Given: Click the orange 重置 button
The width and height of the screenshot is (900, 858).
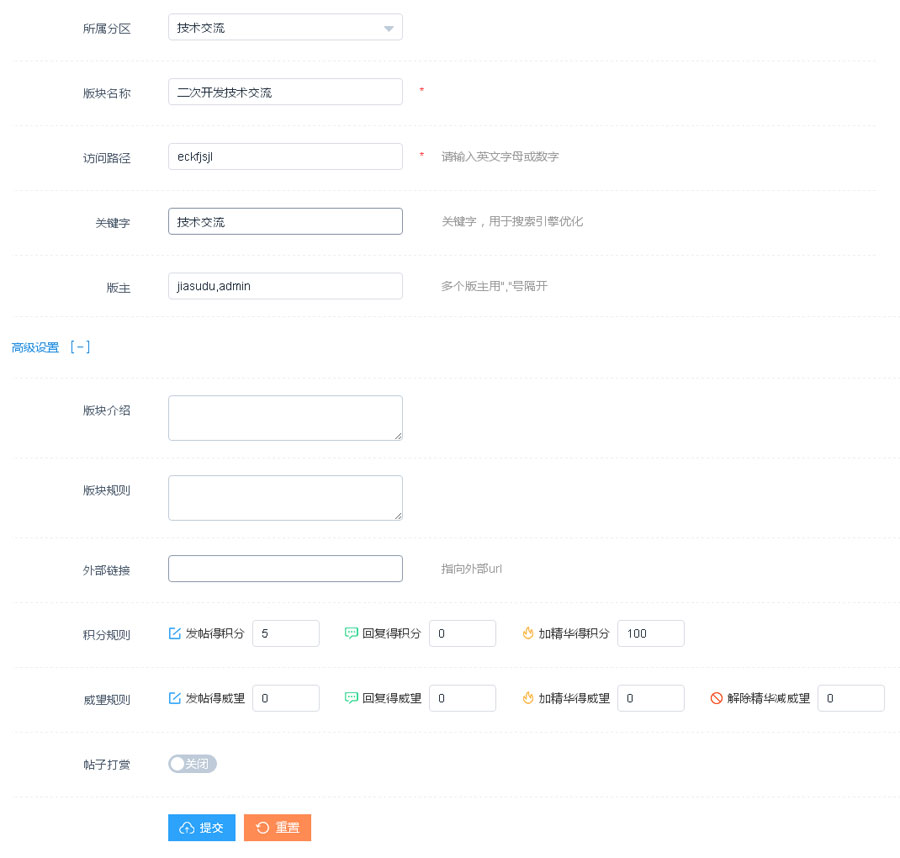Looking at the screenshot, I should tap(277, 828).
